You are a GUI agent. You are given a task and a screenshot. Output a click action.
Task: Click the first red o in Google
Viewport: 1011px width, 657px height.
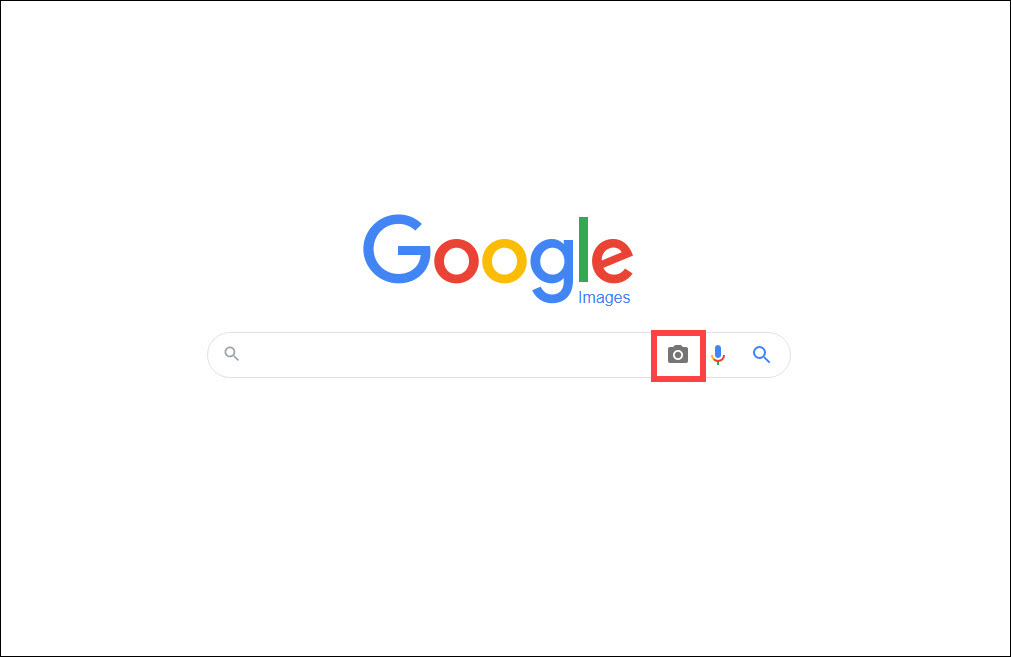pos(456,260)
